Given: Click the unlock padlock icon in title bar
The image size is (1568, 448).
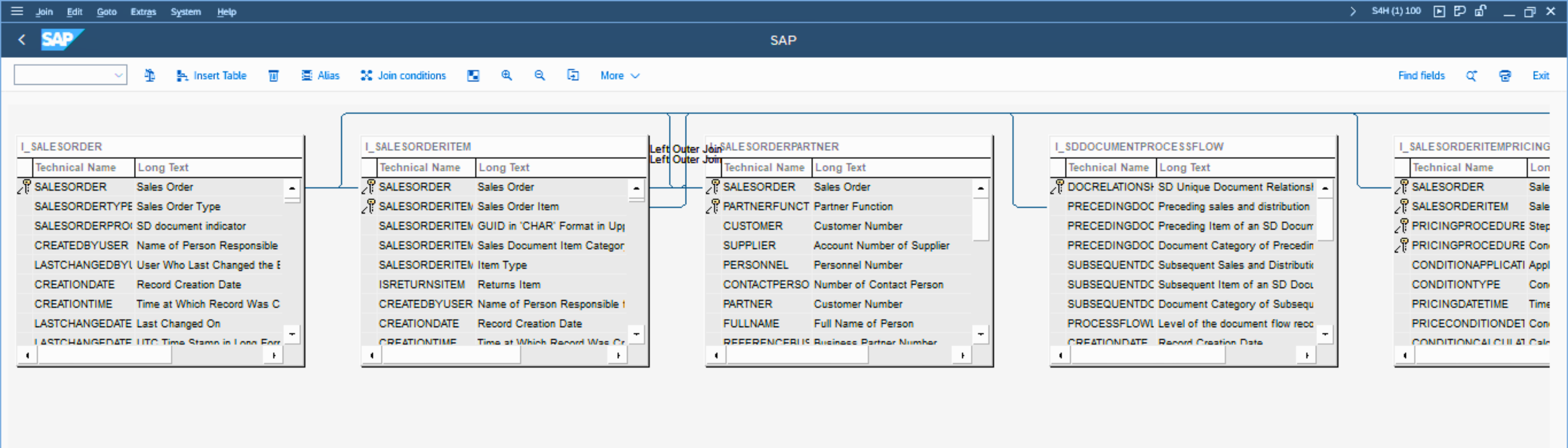Looking at the screenshot, I should tap(1480, 11).
